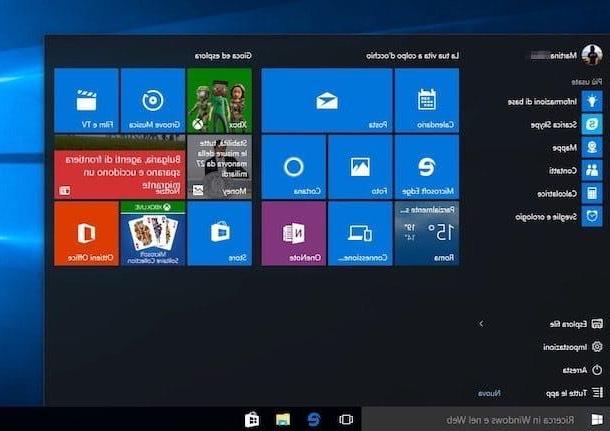This screenshot has width=610, height=431.
Task: Open the Film e TV tile
Action: click(86, 100)
